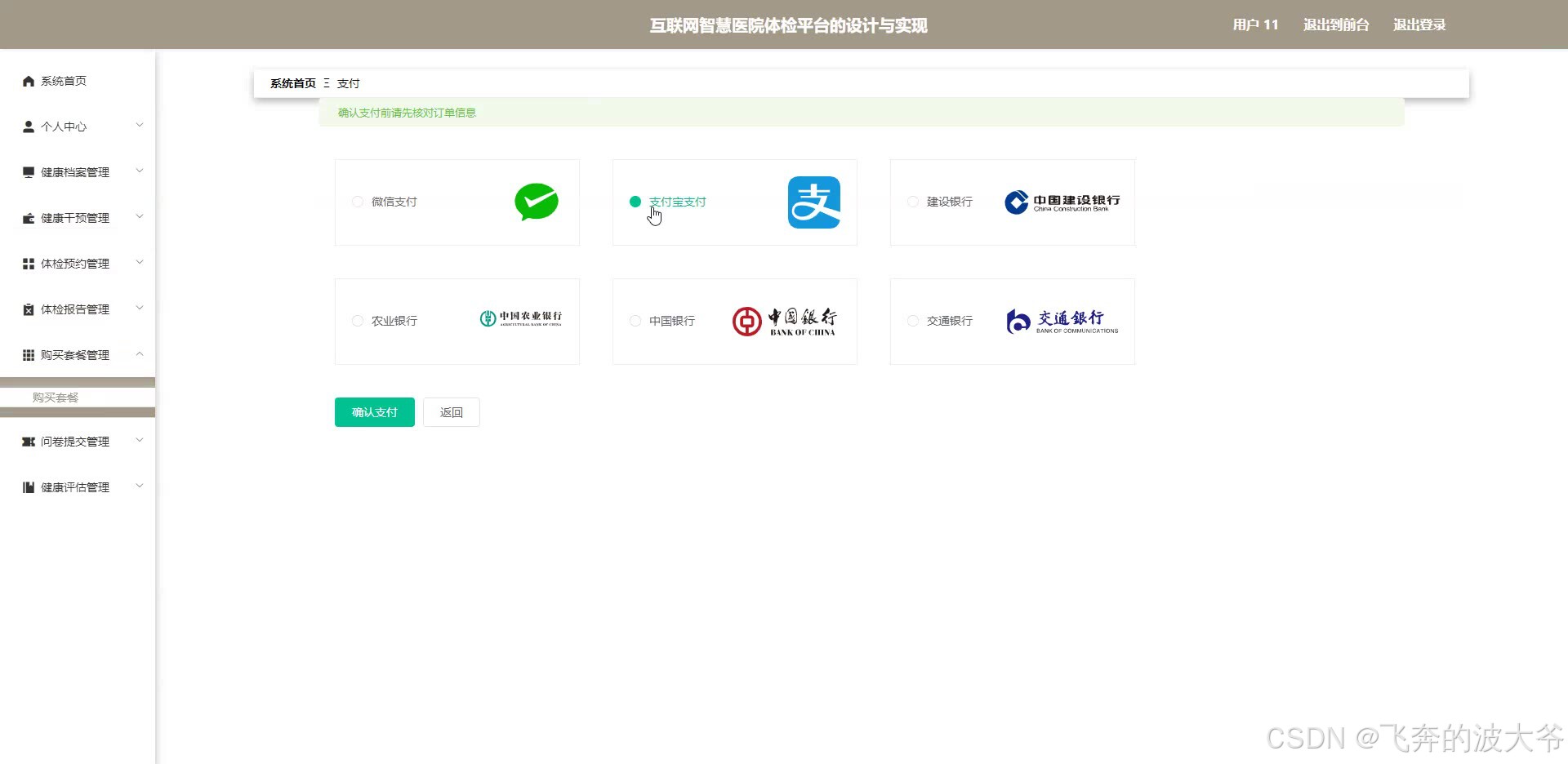Click the 确认支付 button
The image size is (1568, 764).
coord(375,412)
